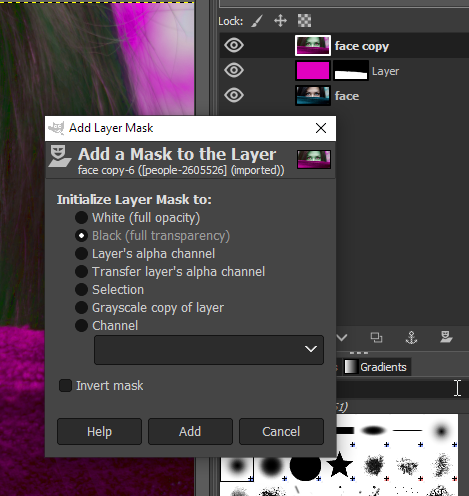Select the horizontal ellipse soft brush
Viewport: 469px width, 496px height.
point(373,430)
